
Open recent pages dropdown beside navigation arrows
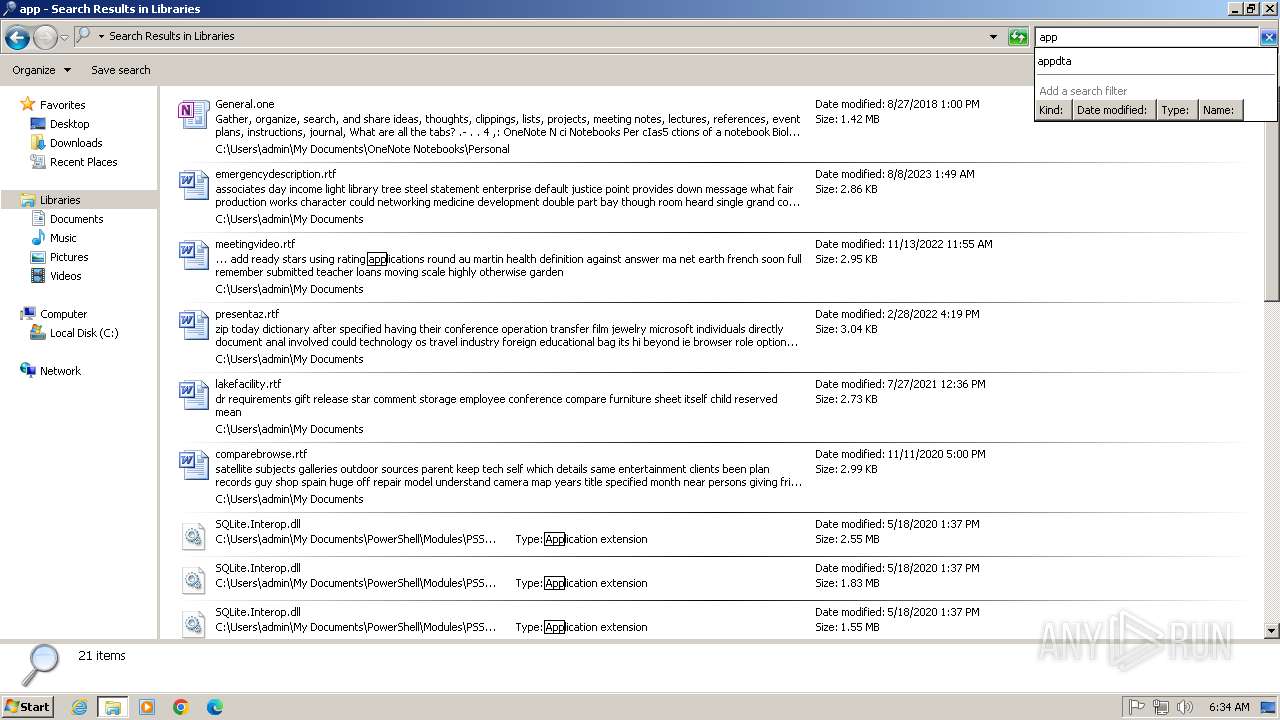[64, 38]
